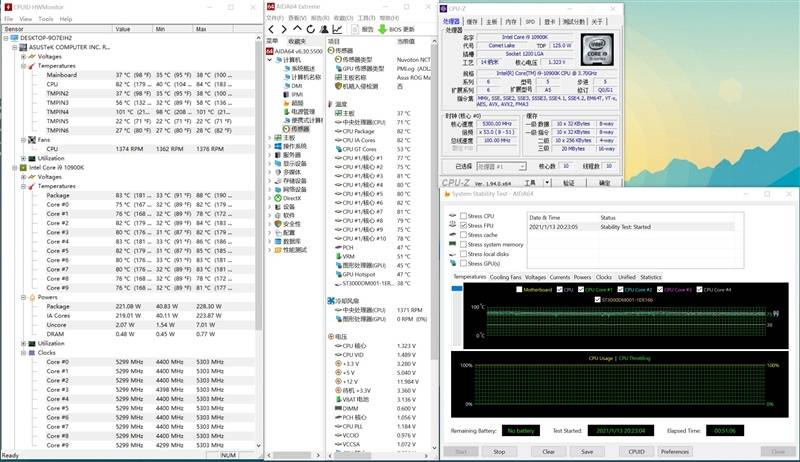This screenshot has width=800, height=462.
Task: Switch to the Cooling Fans tab
Action: point(506,277)
